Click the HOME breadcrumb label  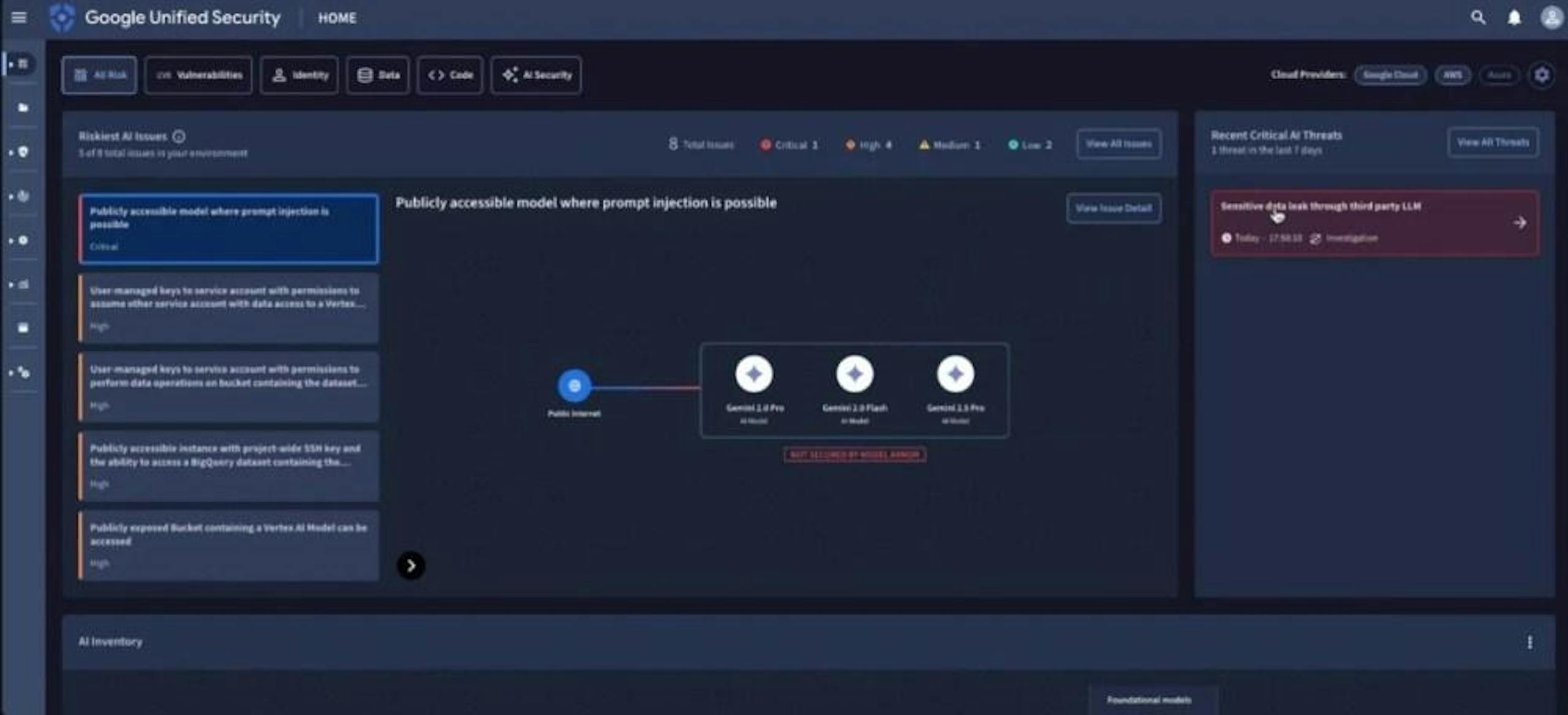(337, 18)
